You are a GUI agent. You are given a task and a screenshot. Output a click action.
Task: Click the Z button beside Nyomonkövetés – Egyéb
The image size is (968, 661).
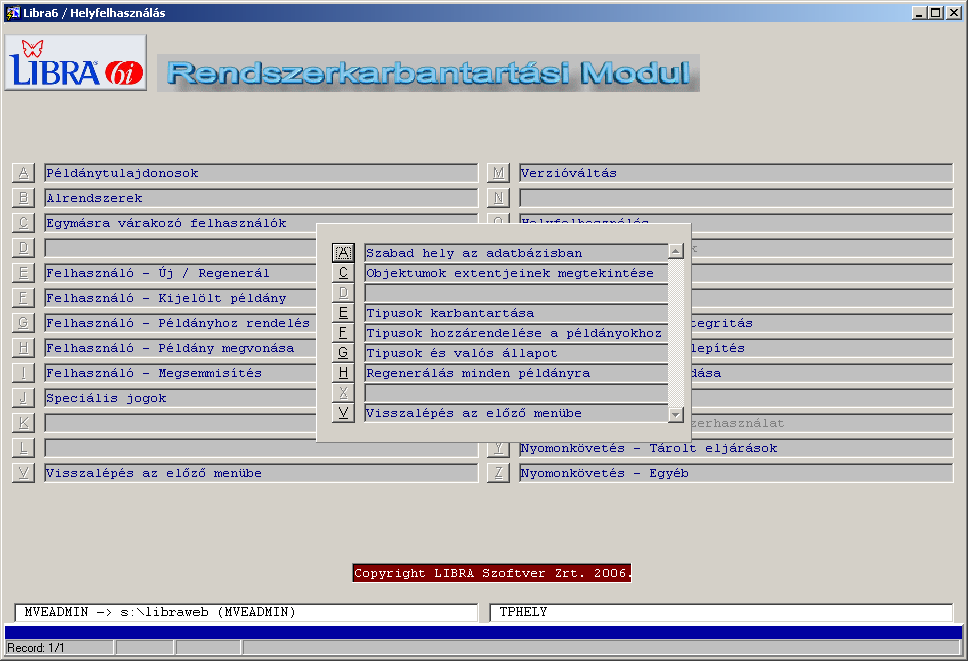click(x=498, y=473)
